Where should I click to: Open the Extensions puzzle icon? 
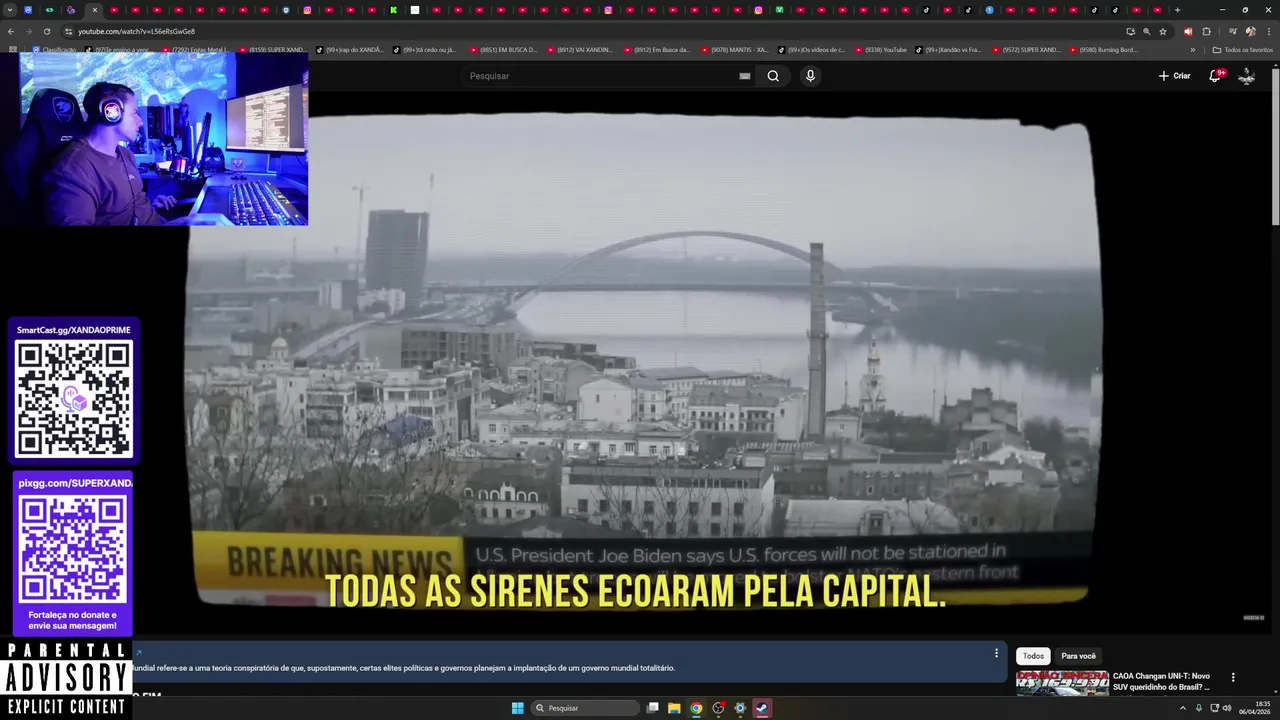(1206, 31)
